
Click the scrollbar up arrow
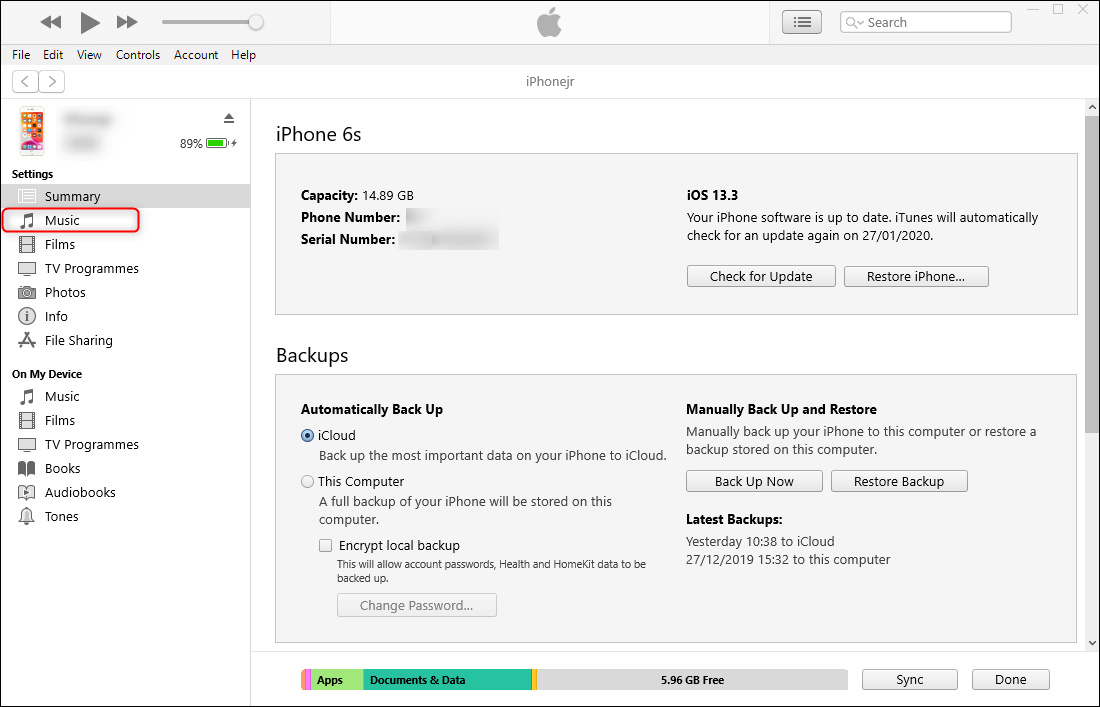1092,107
